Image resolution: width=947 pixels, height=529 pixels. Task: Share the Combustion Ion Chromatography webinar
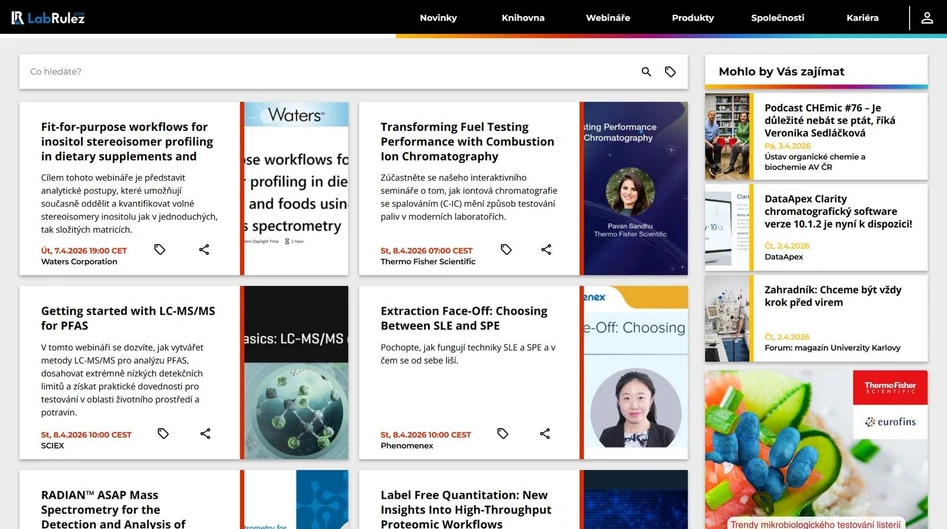[546, 249]
